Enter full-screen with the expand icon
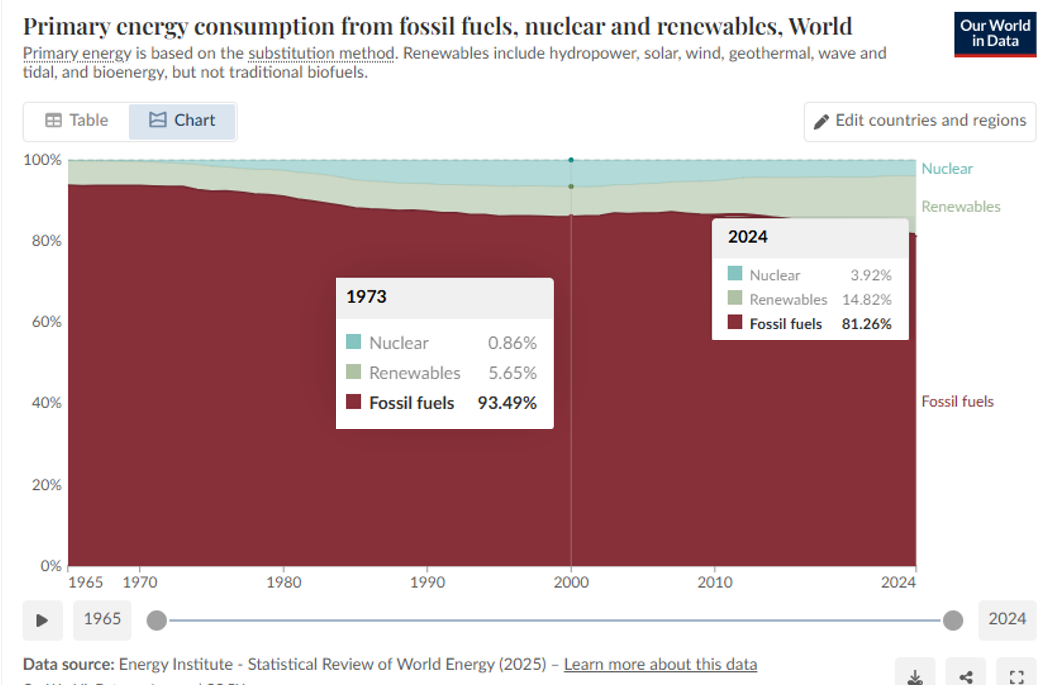The width and height of the screenshot is (1050, 685). pos(1016,676)
